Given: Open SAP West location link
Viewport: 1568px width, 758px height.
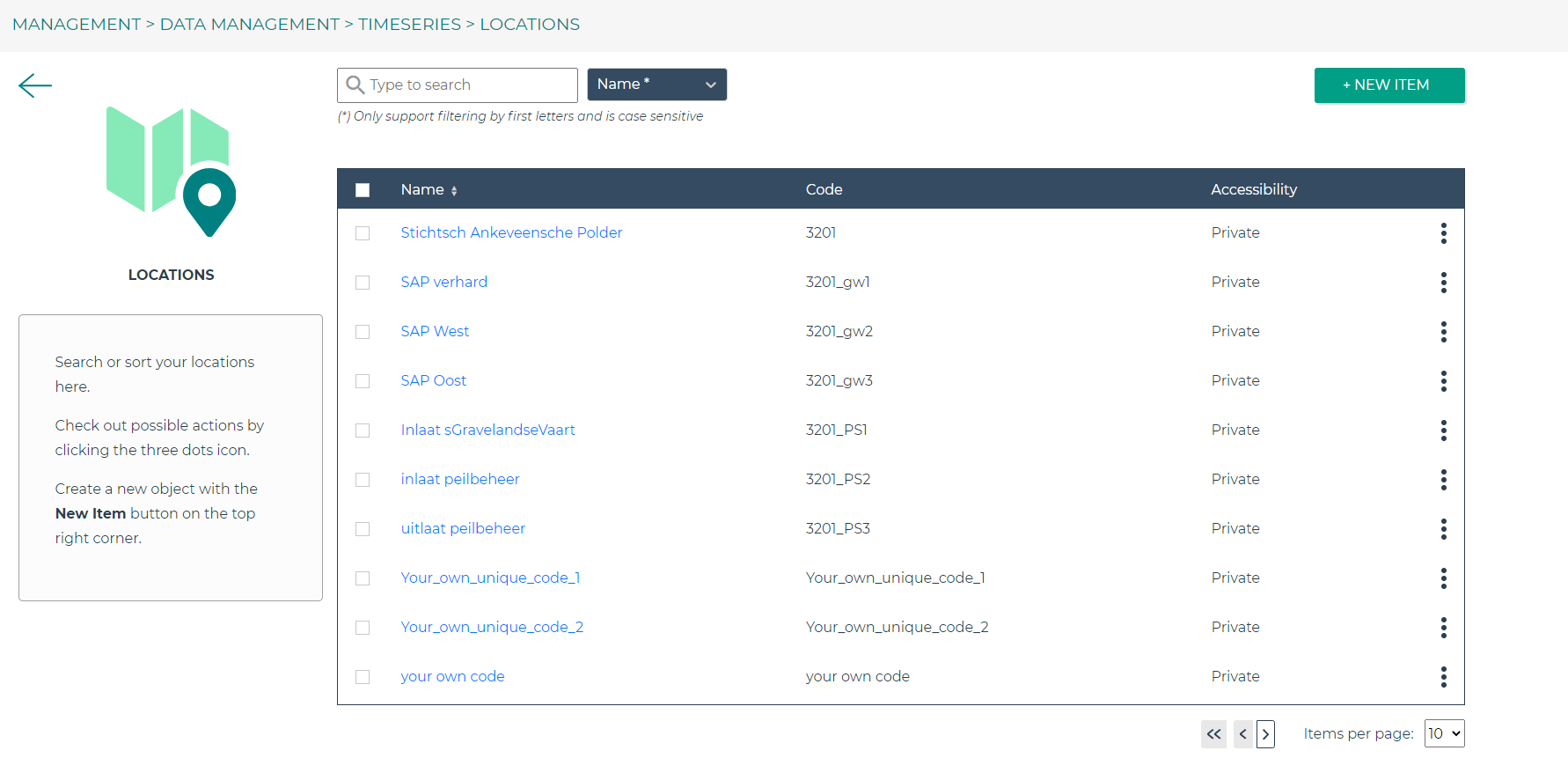Looking at the screenshot, I should coord(435,331).
